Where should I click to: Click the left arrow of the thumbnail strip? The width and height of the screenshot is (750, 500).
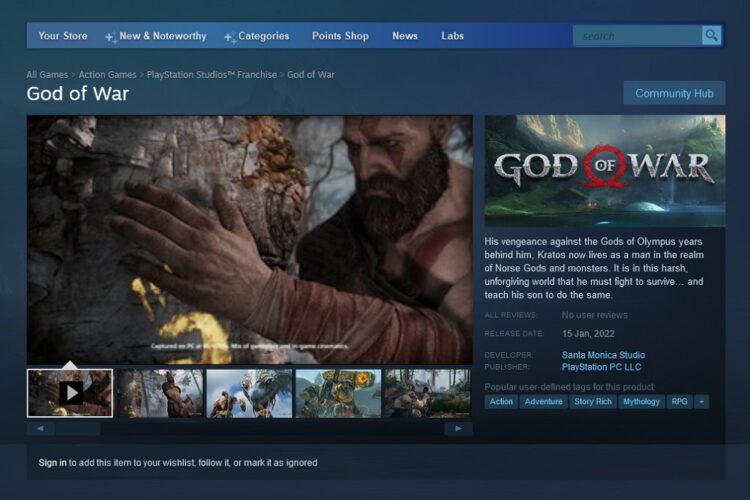pos(40,428)
